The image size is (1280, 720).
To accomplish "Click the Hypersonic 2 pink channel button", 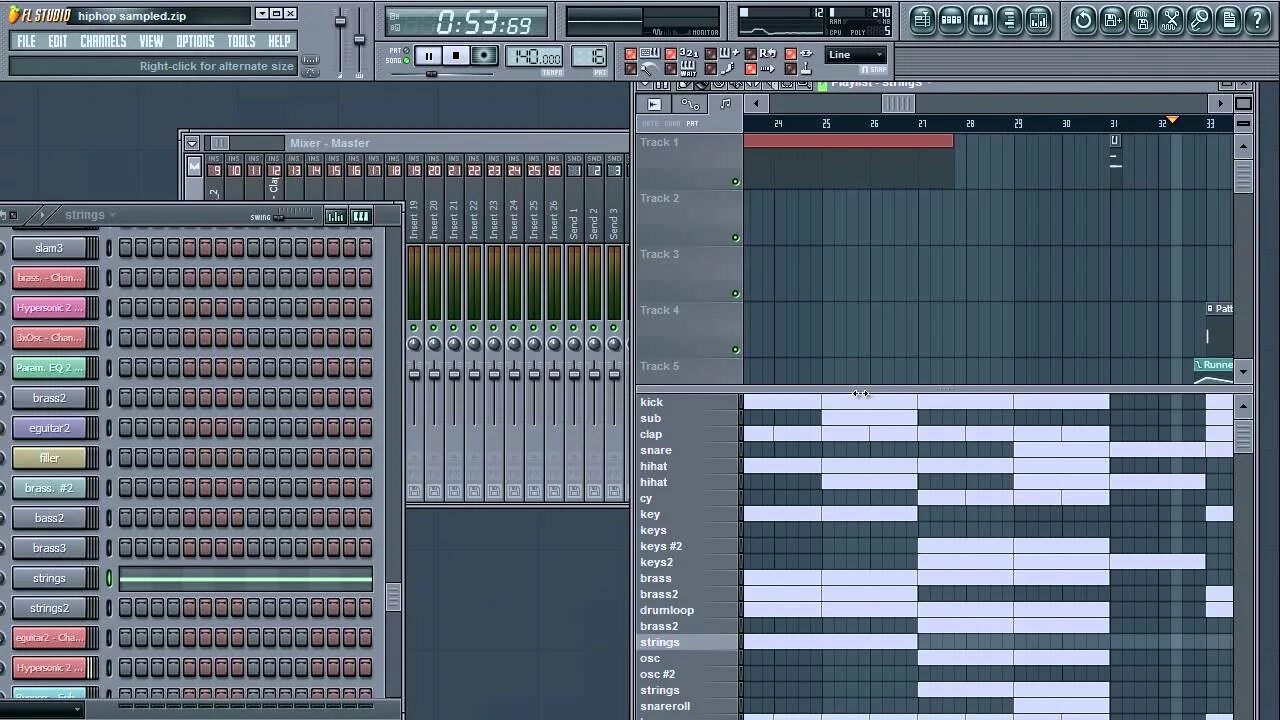I will pyautogui.click(x=49, y=308).
